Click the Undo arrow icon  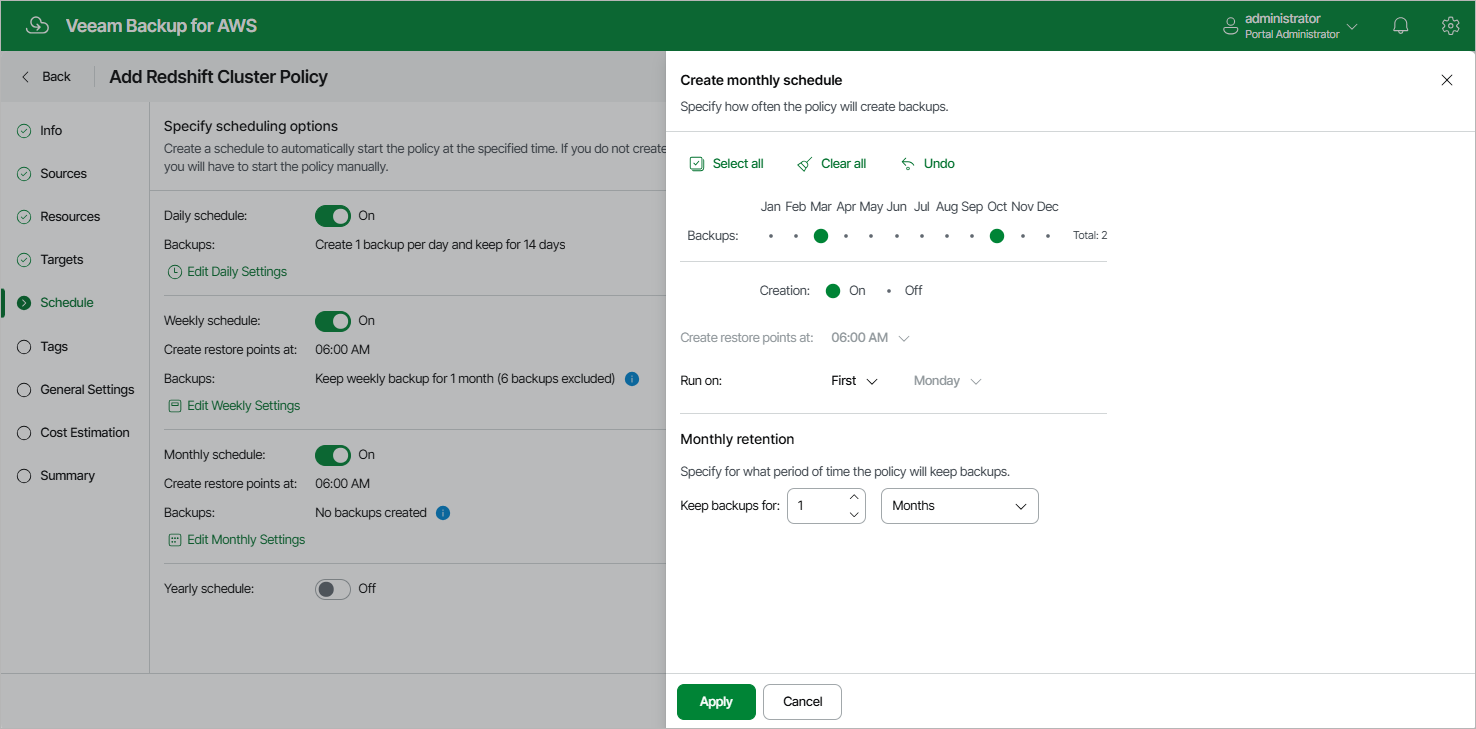(908, 164)
